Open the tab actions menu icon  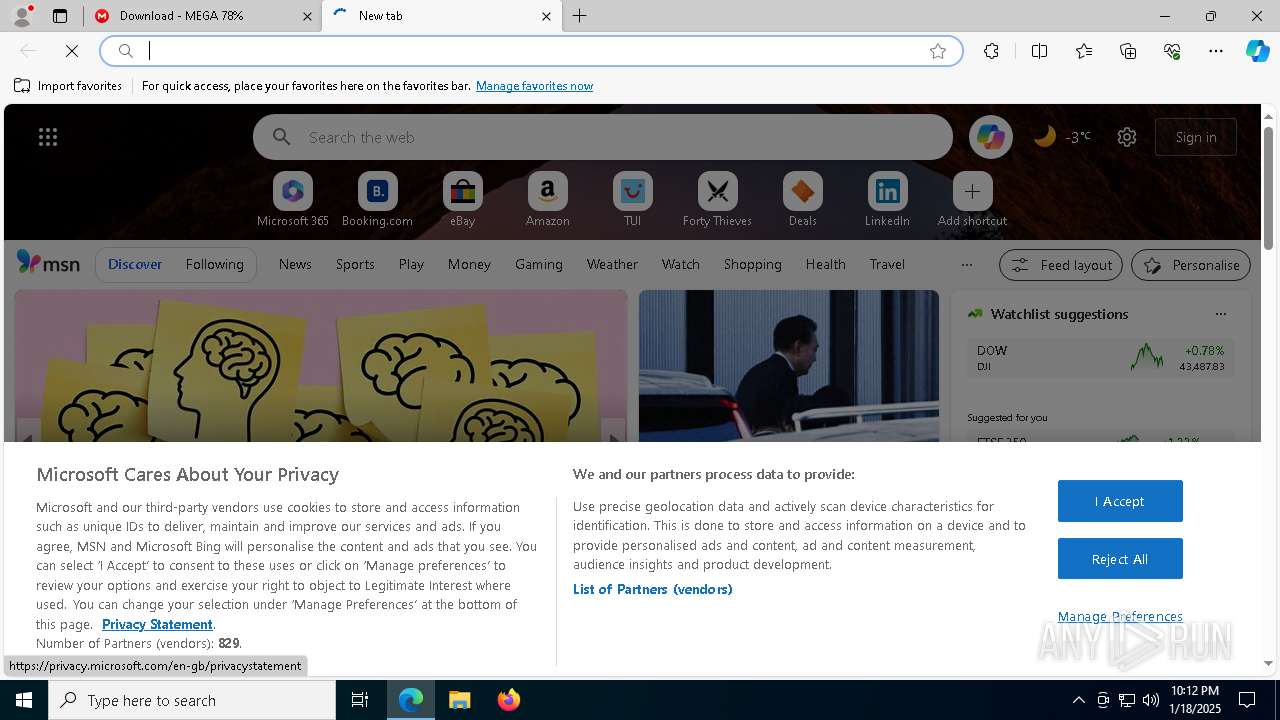(60, 16)
